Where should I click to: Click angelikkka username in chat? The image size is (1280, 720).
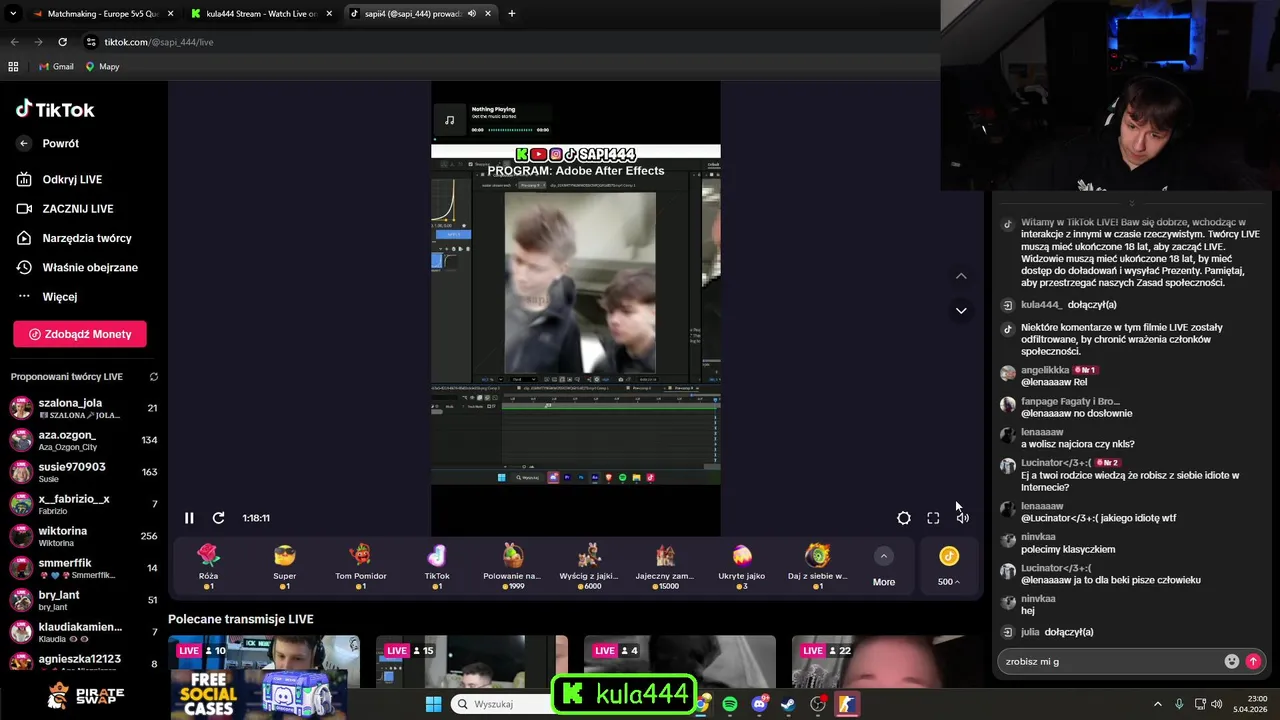pyautogui.click(x=1045, y=370)
